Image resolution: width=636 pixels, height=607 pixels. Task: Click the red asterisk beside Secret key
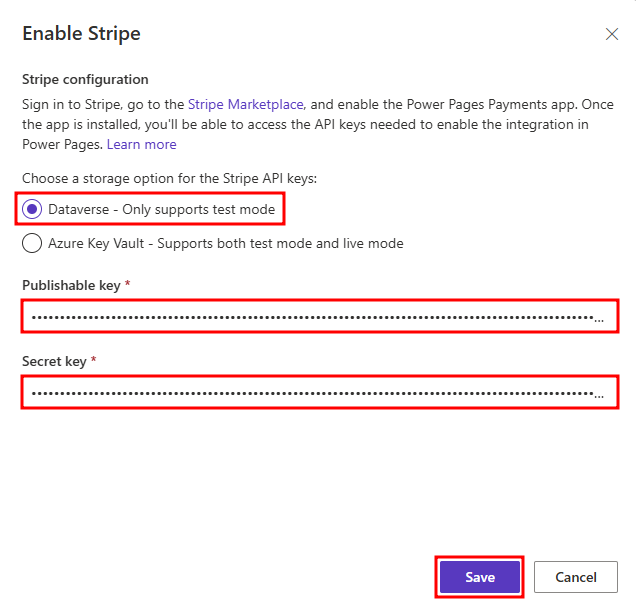(94, 361)
